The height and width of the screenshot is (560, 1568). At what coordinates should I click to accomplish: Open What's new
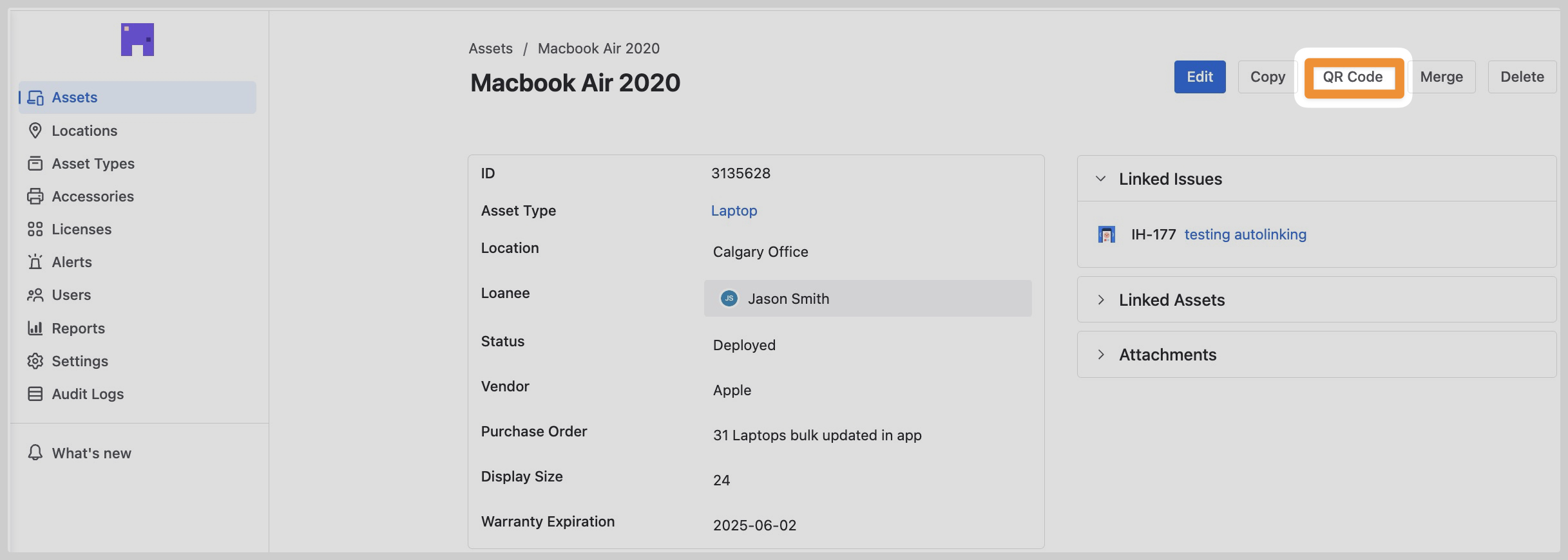137,453
